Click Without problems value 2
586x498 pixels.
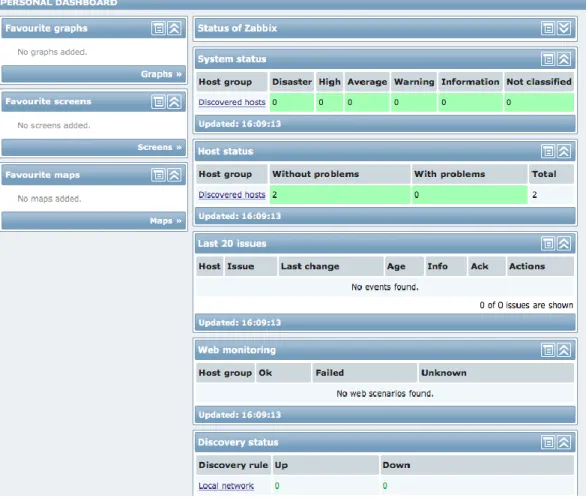click(340, 195)
